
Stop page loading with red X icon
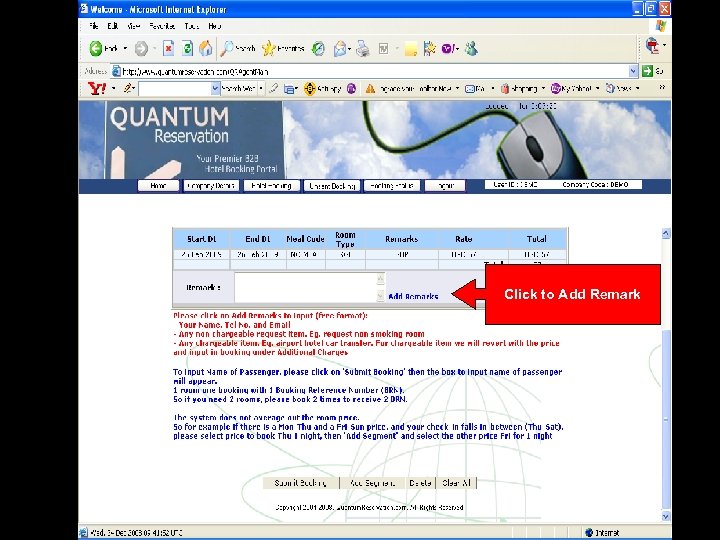pos(169,48)
